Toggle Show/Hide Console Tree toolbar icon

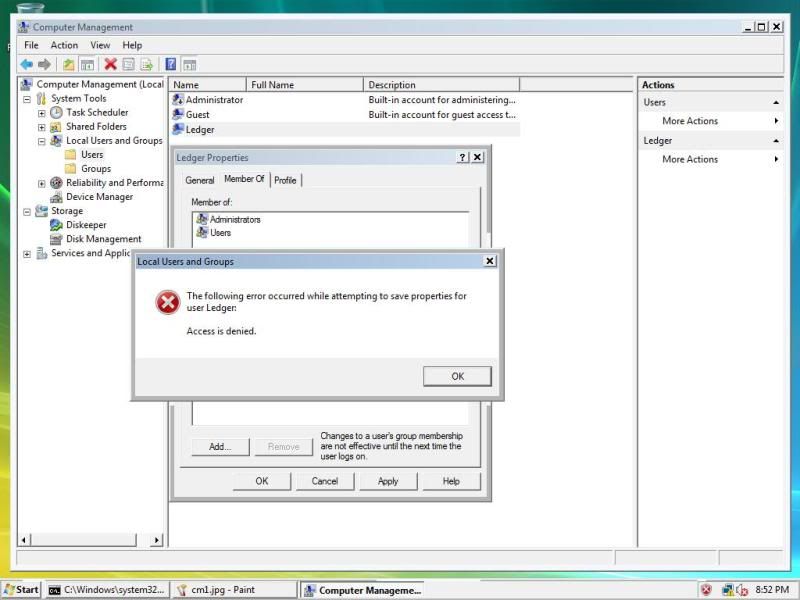[87, 65]
